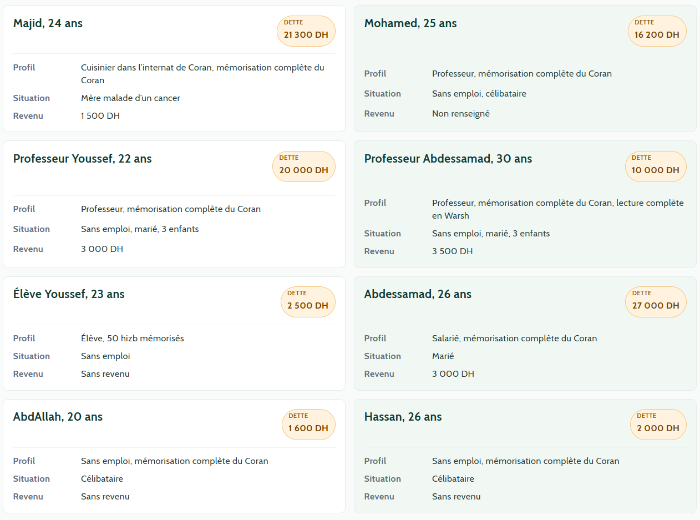Click the 2 500 DH debt badge

pos(308,302)
